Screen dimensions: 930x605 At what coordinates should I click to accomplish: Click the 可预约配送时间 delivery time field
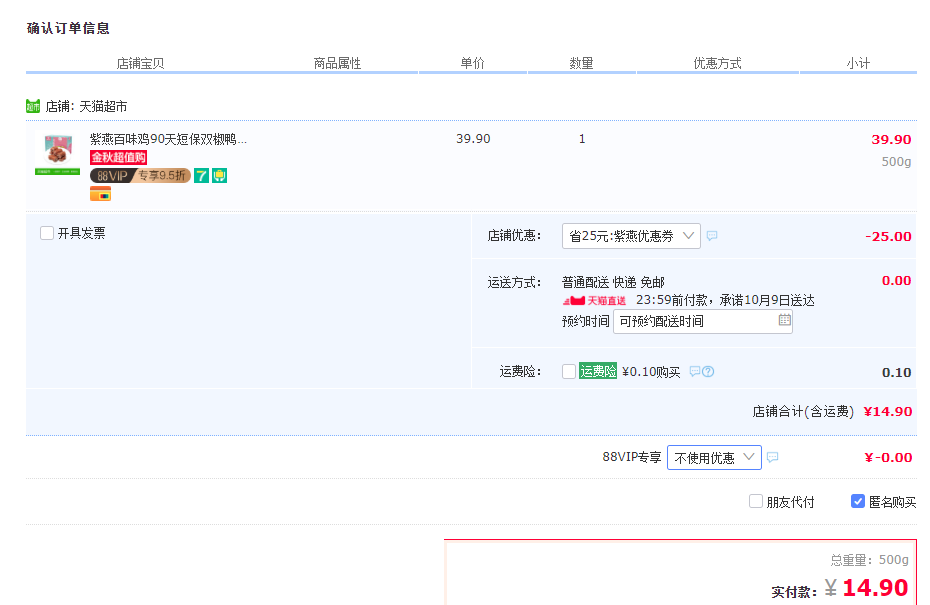(x=703, y=321)
